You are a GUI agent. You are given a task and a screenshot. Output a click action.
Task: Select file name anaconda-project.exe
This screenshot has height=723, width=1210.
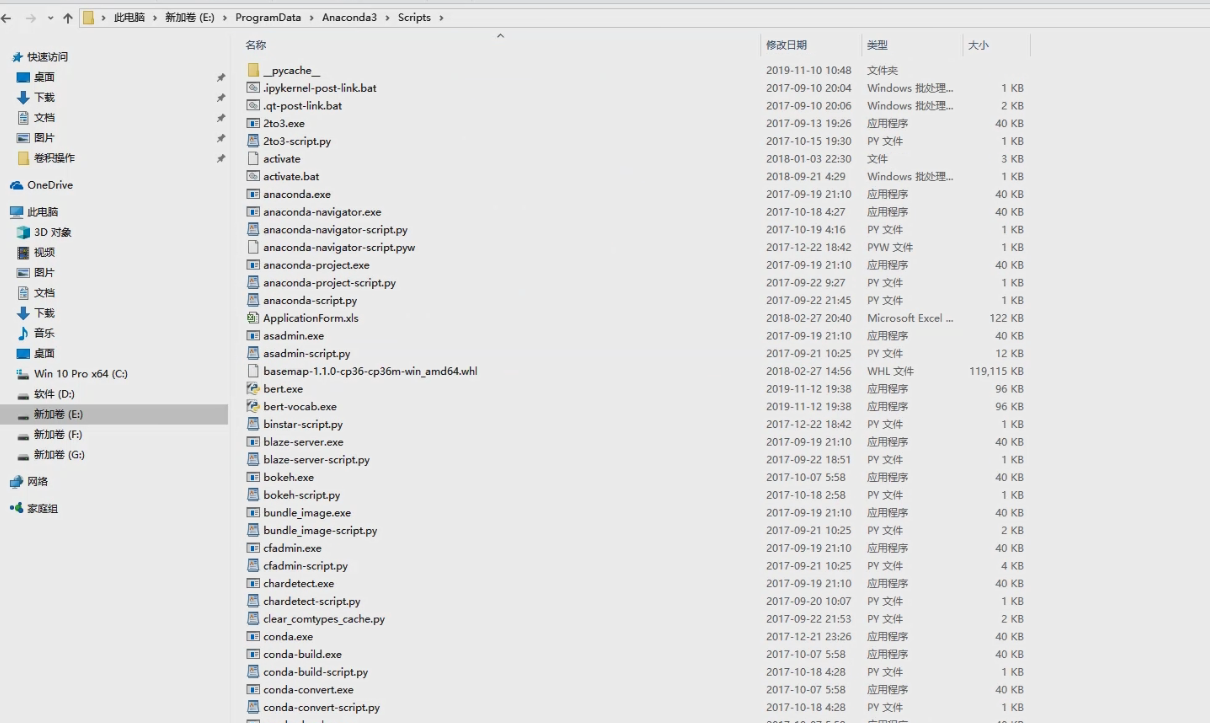pos(316,265)
